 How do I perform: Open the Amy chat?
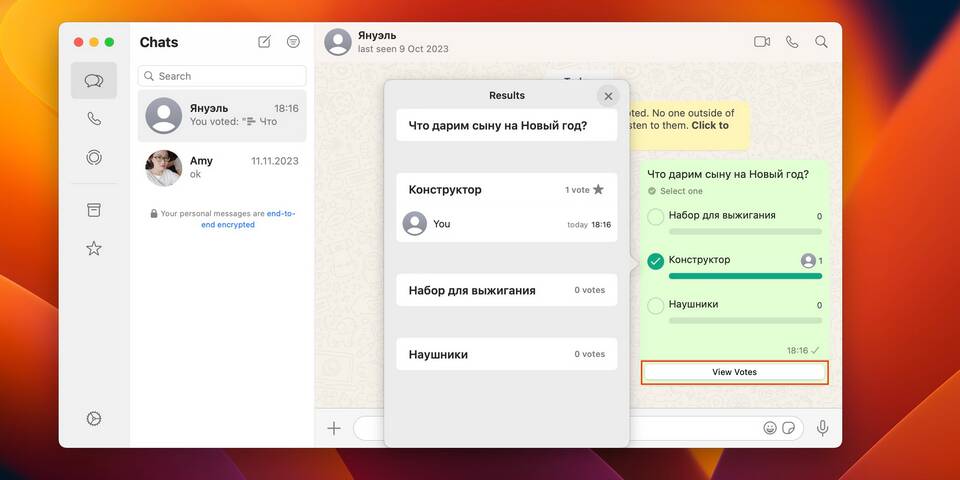coord(222,167)
